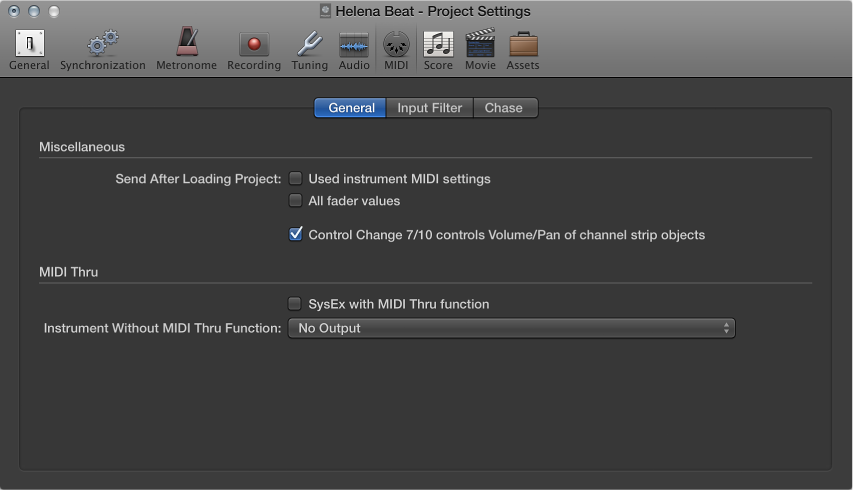Open Movie settings with clapperboard icon

[480, 50]
